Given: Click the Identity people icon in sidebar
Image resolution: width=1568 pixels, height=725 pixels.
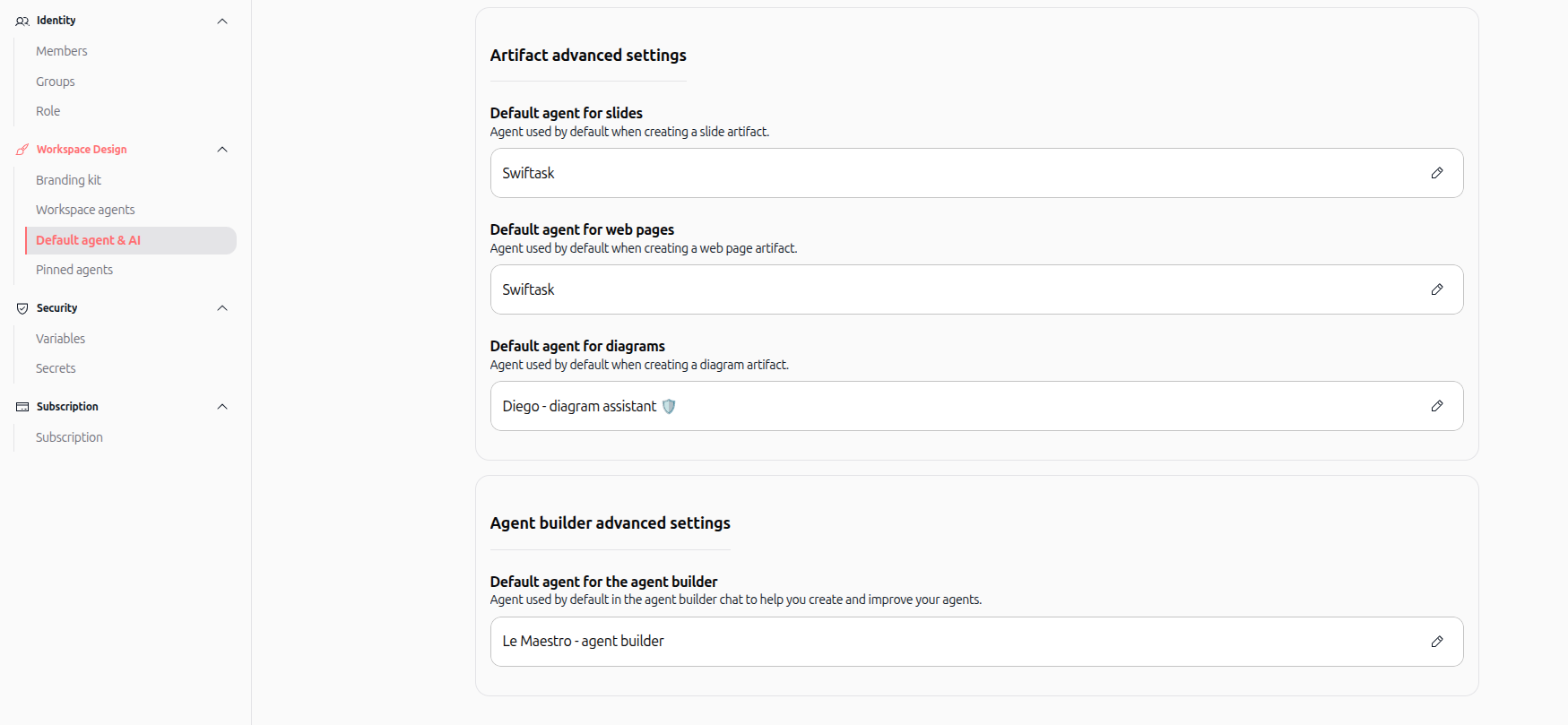Looking at the screenshot, I should [x=22, y=21].
